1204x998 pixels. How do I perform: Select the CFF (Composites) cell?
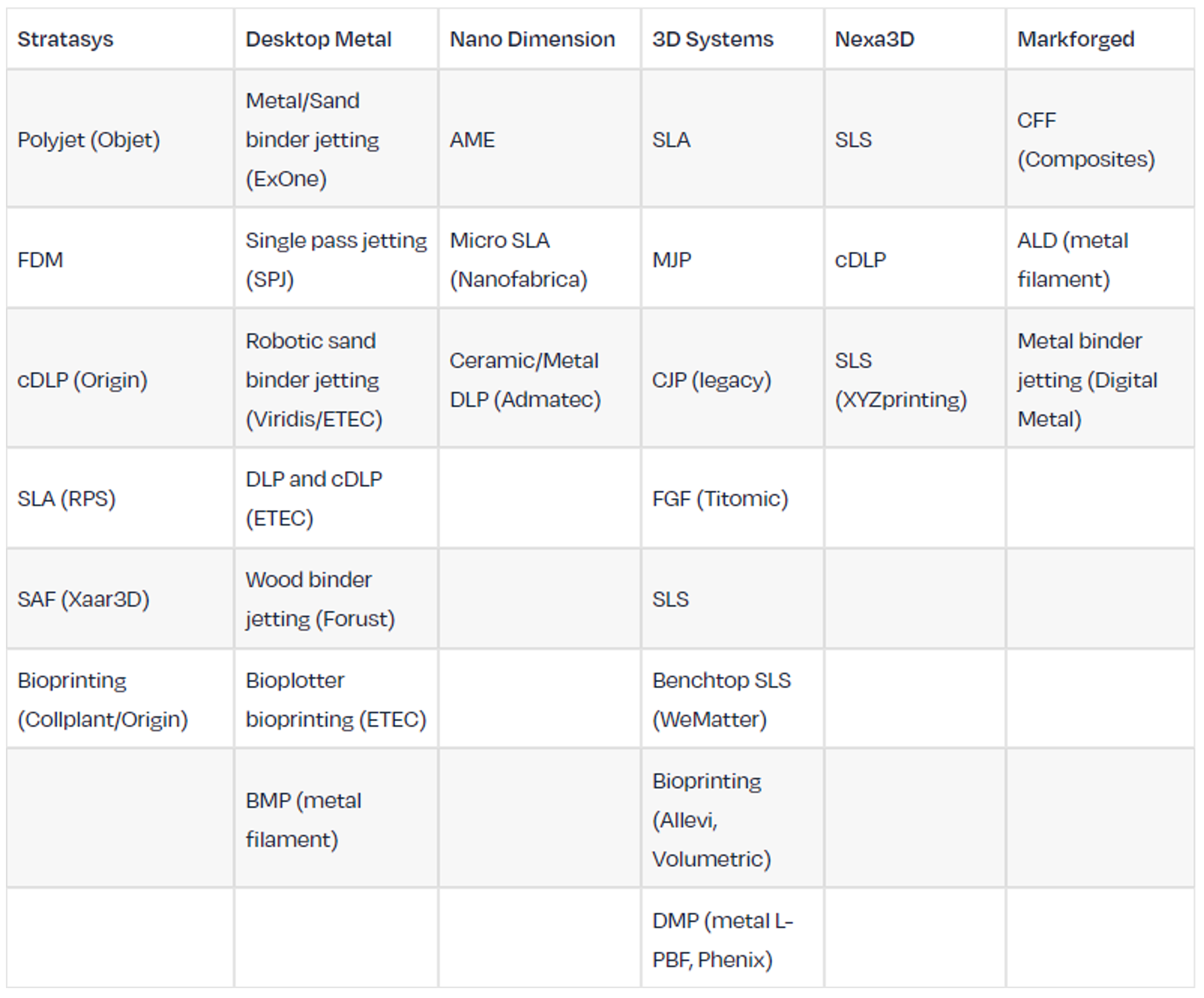click(1100, 139)
